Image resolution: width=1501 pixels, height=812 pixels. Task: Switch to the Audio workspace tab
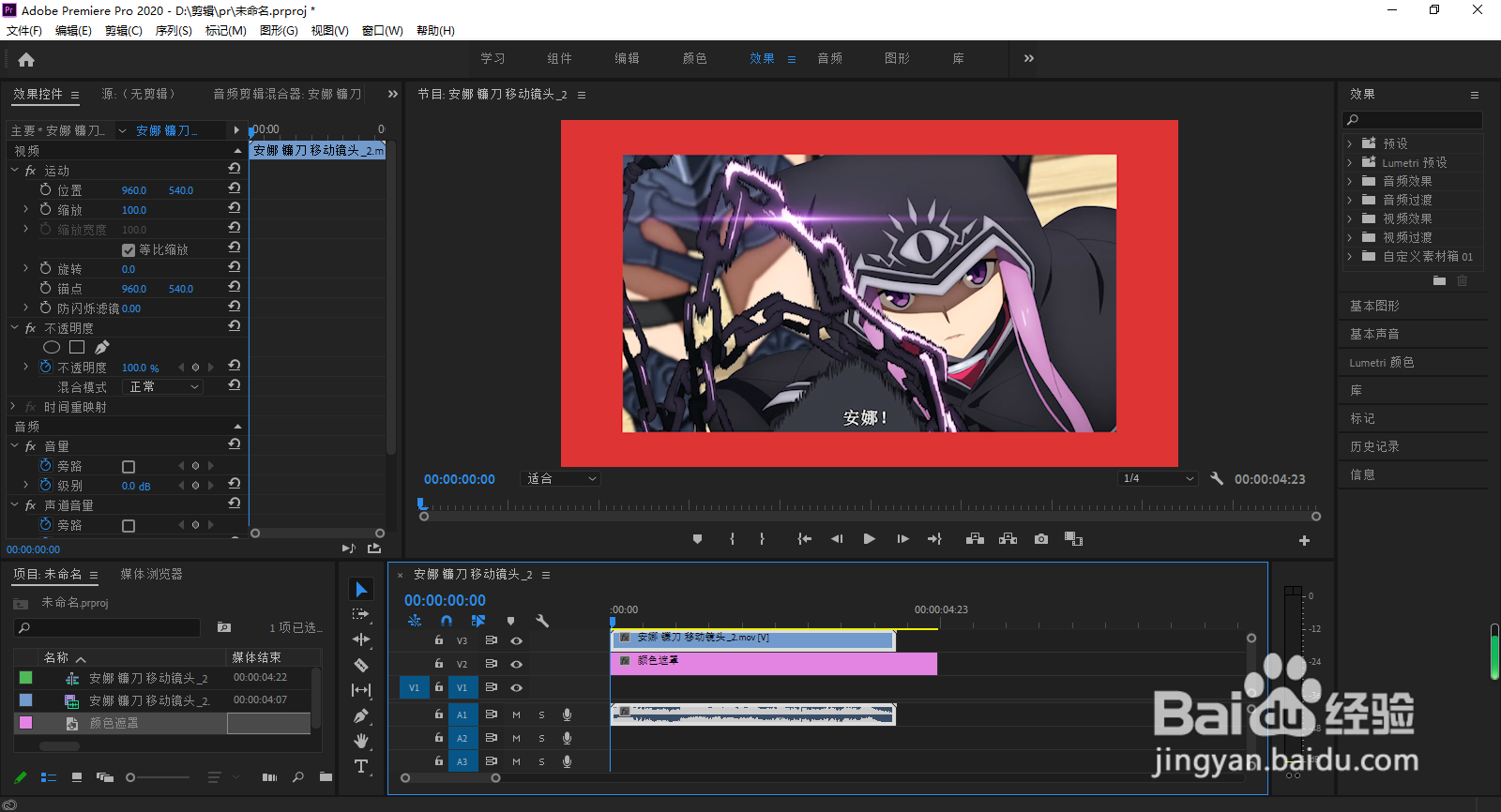tap(830, 58)
